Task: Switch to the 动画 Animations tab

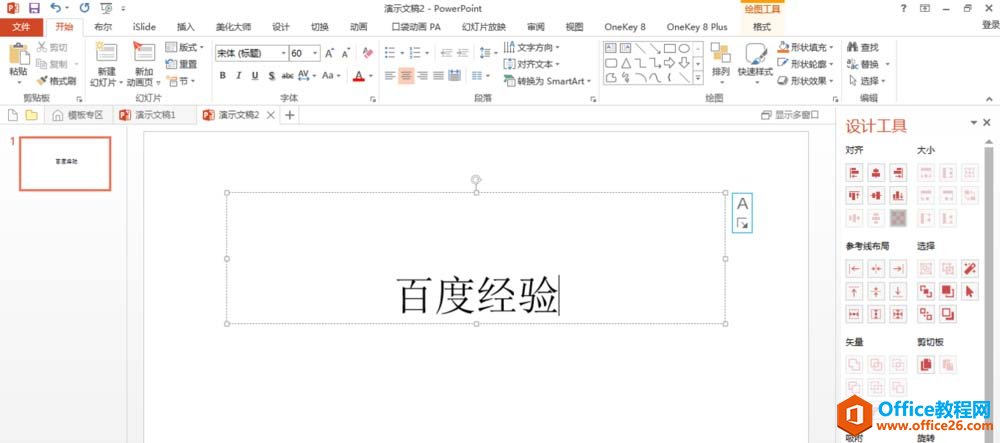Action: pos(358,27)
